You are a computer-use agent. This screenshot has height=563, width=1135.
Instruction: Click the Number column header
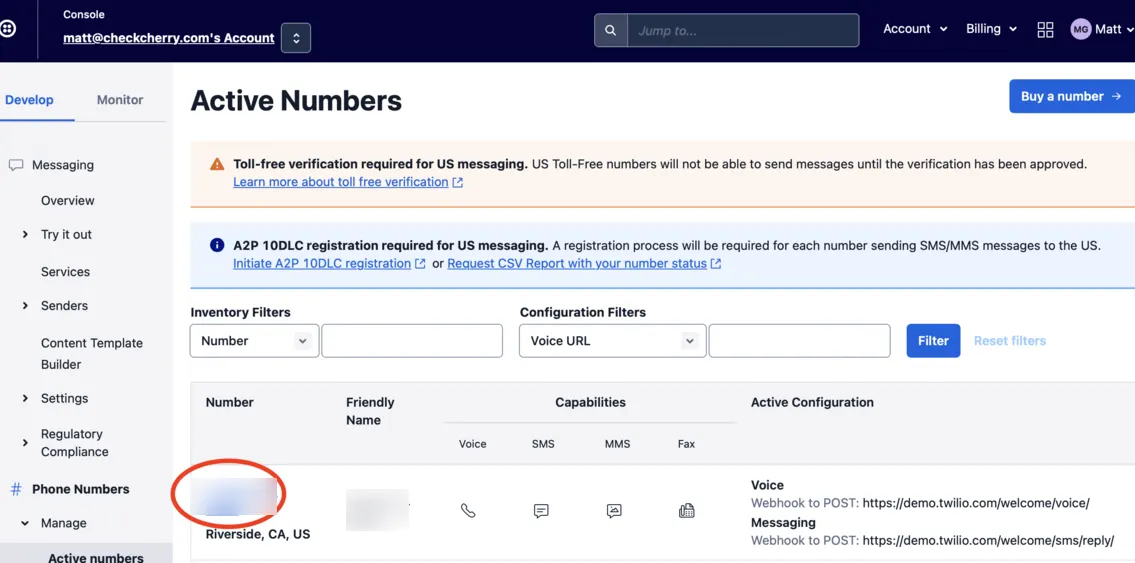229,402
